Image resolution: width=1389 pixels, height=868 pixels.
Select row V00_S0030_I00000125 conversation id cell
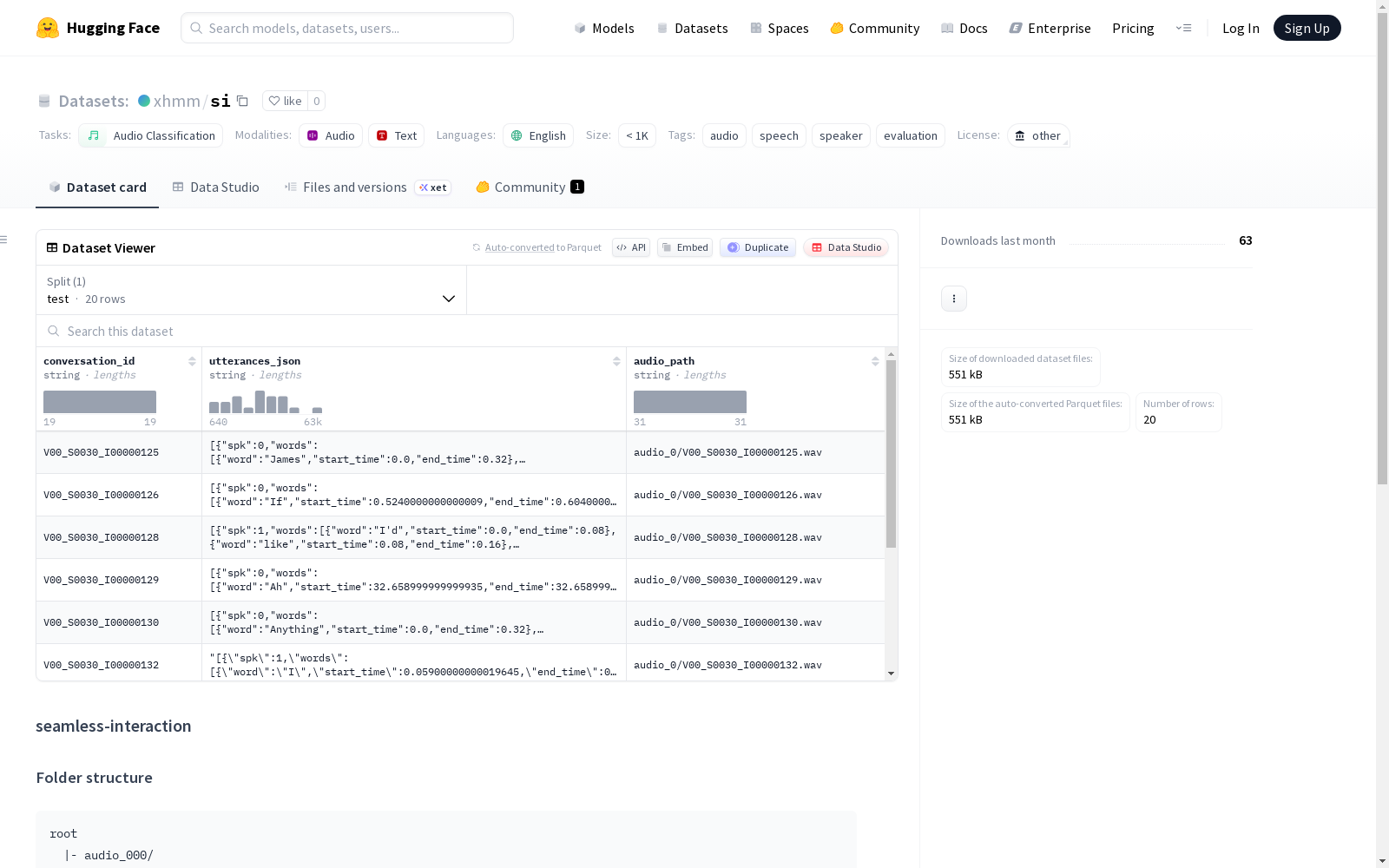[x=119, y=452]
